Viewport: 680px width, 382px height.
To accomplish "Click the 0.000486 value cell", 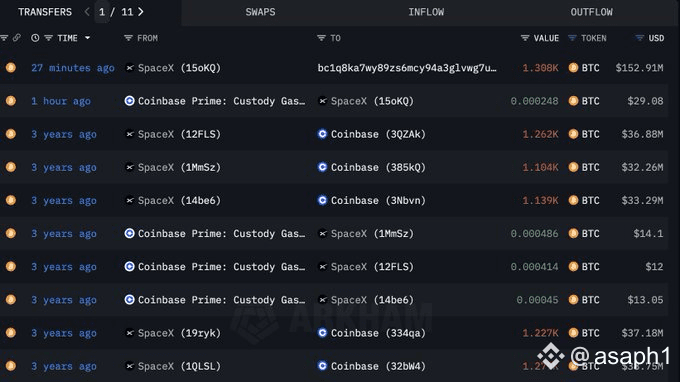I will tap(534, 234).
